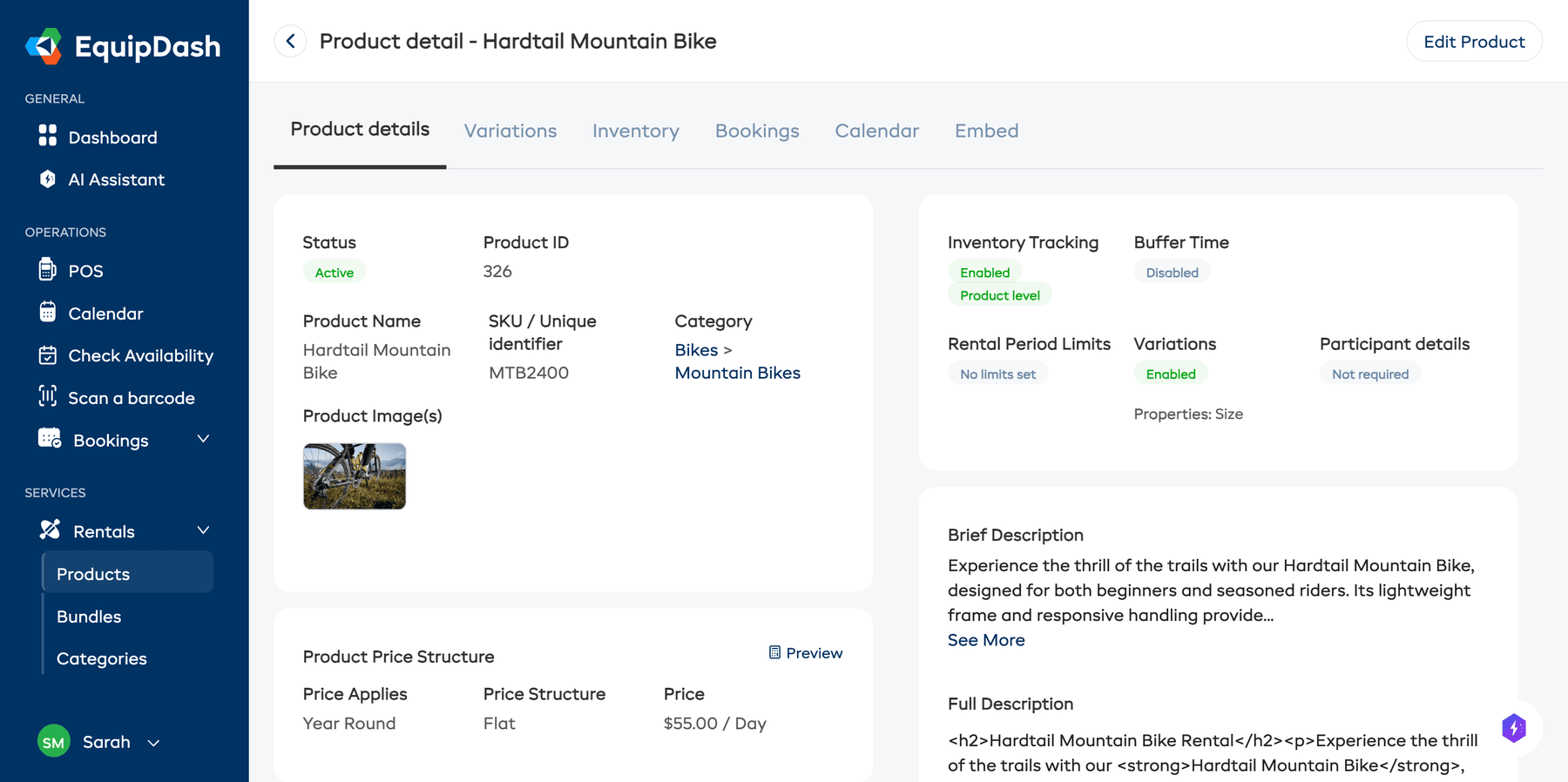This screenshot has height=782, width=1568.
Task: Click the Product level badge
Action: coord(1000,294)
